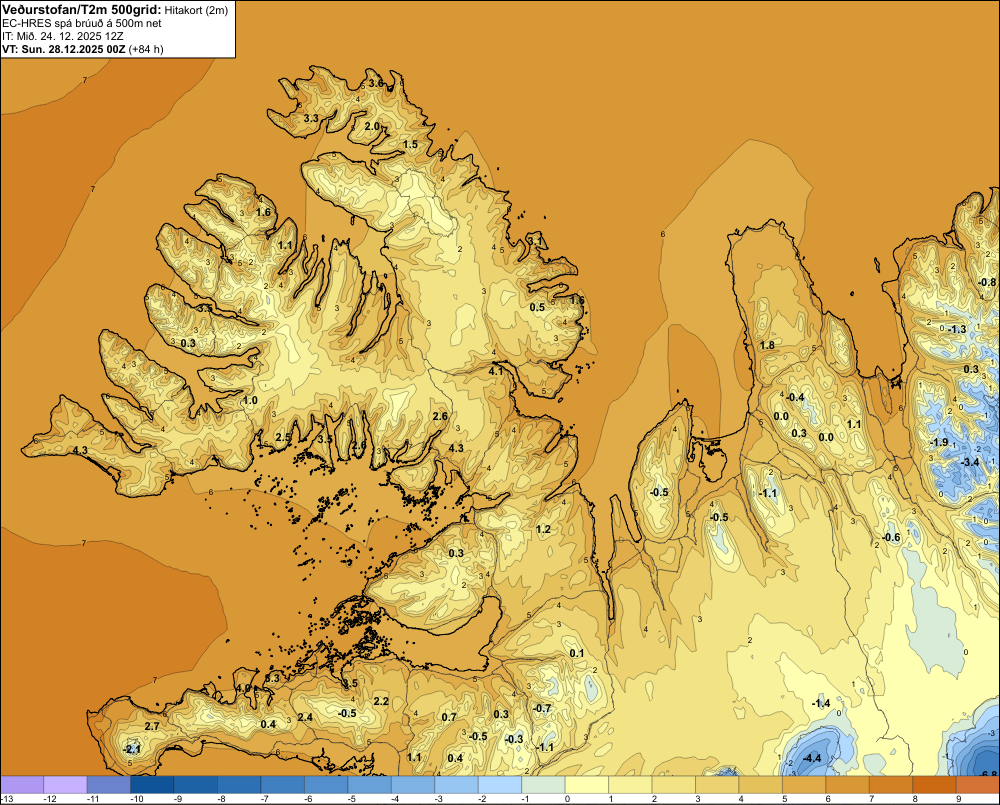
Task: Pick the dark blue swatch between -10 and -9
Action: (x=152, y=785)
